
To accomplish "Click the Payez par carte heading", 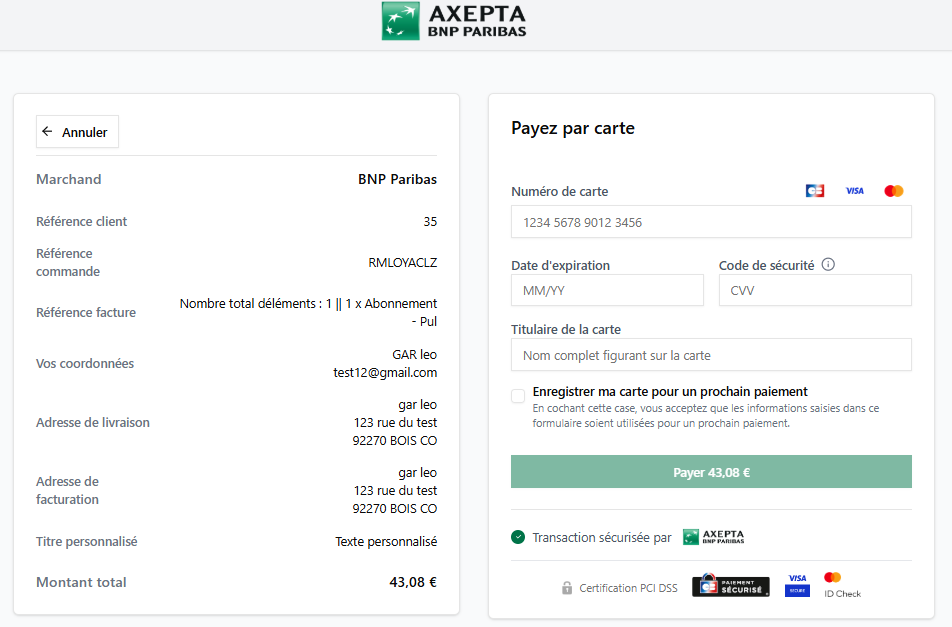I will tap(573, 128).
